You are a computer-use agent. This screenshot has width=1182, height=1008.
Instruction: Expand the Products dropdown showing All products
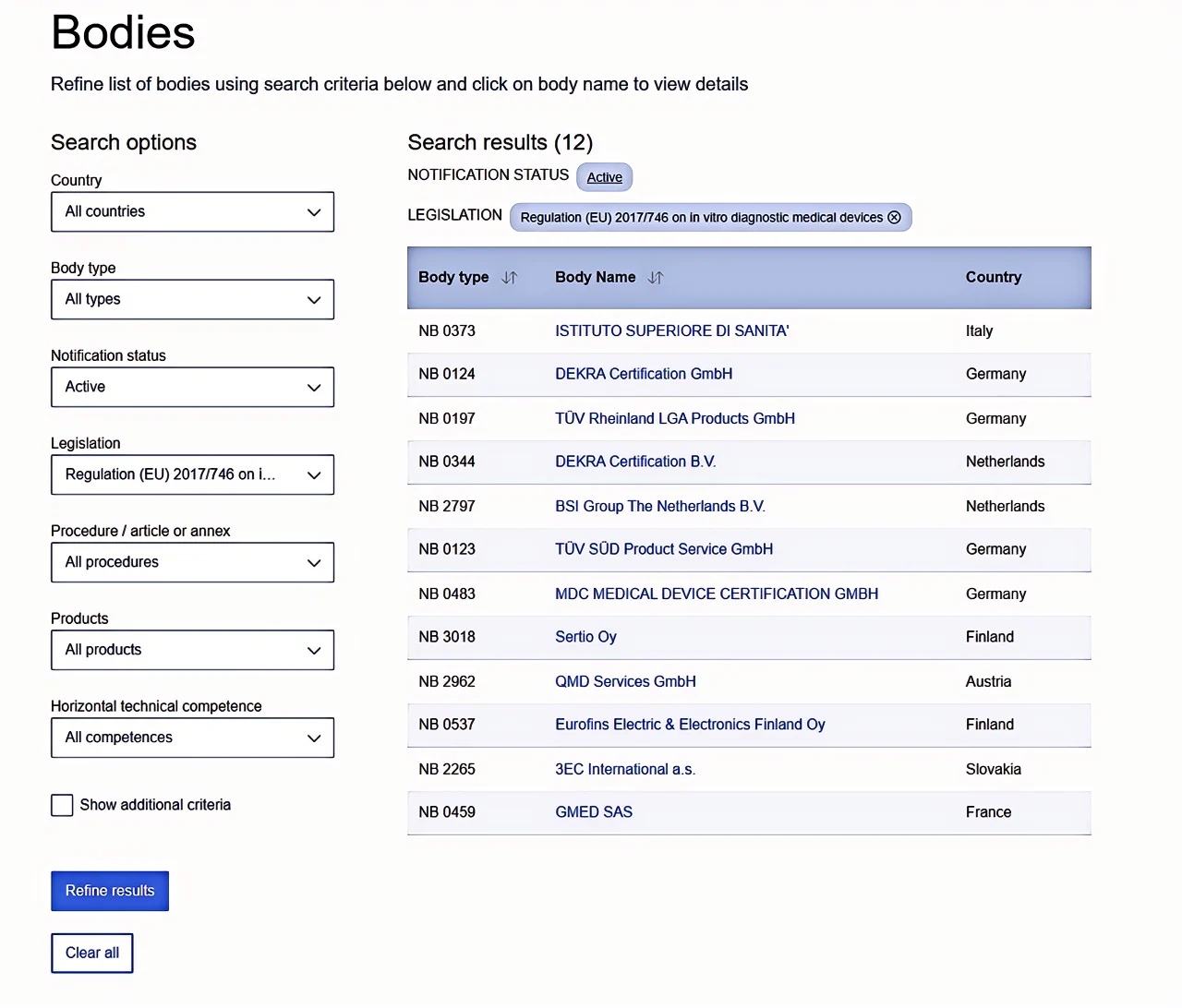coord(192,650)
